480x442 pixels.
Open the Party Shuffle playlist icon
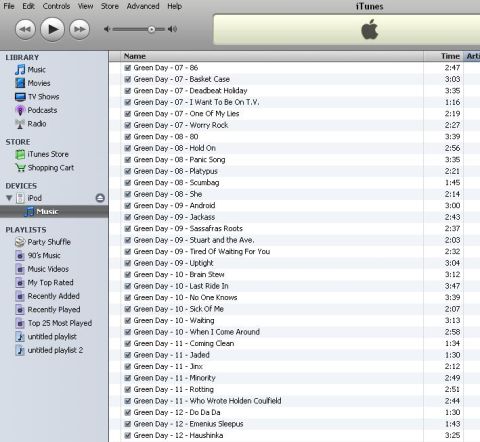[x=20, y=242]
